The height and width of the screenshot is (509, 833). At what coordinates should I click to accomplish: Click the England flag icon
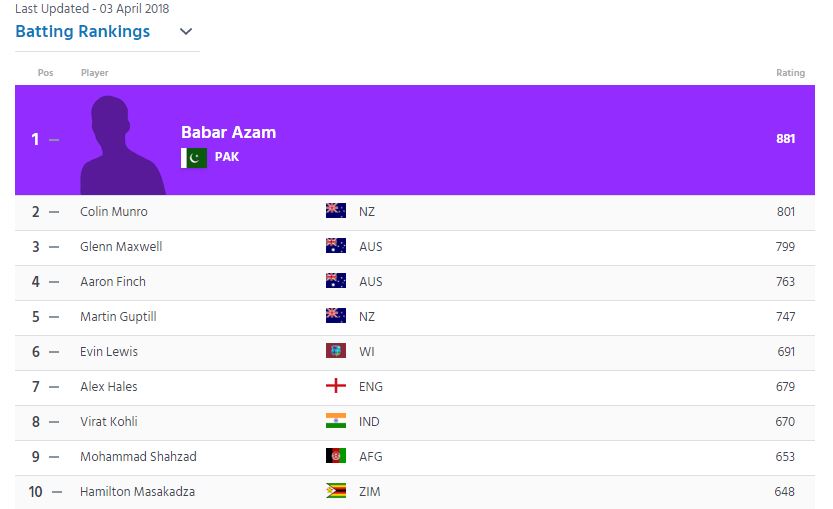(x=336, y=386)
